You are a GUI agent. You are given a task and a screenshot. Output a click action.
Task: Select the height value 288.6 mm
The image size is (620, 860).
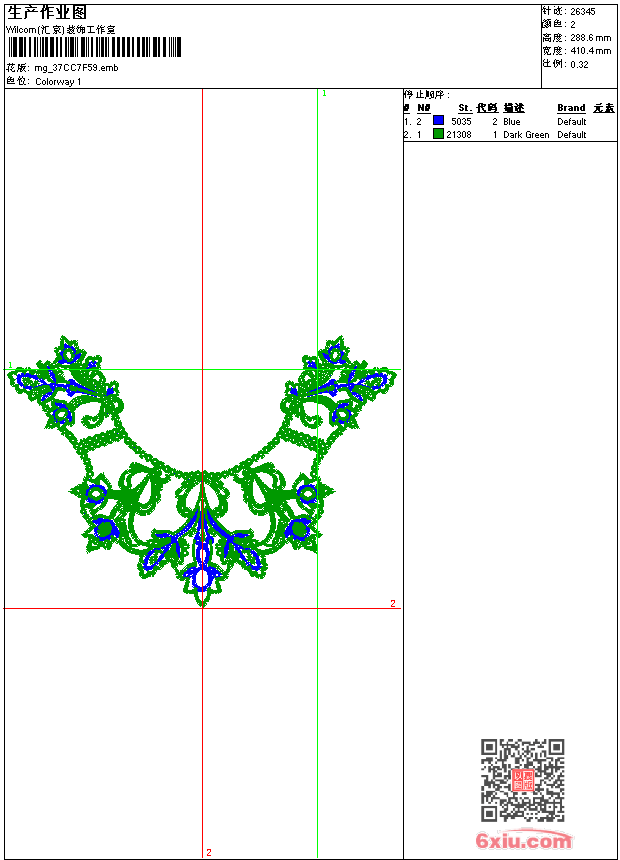590,38
